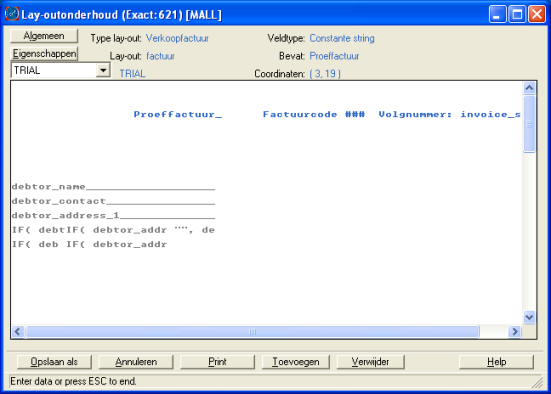The width and height of the screenshot is (551, 394).
Task: Click the horizontal scrollbar thumb
Action: 252,331
